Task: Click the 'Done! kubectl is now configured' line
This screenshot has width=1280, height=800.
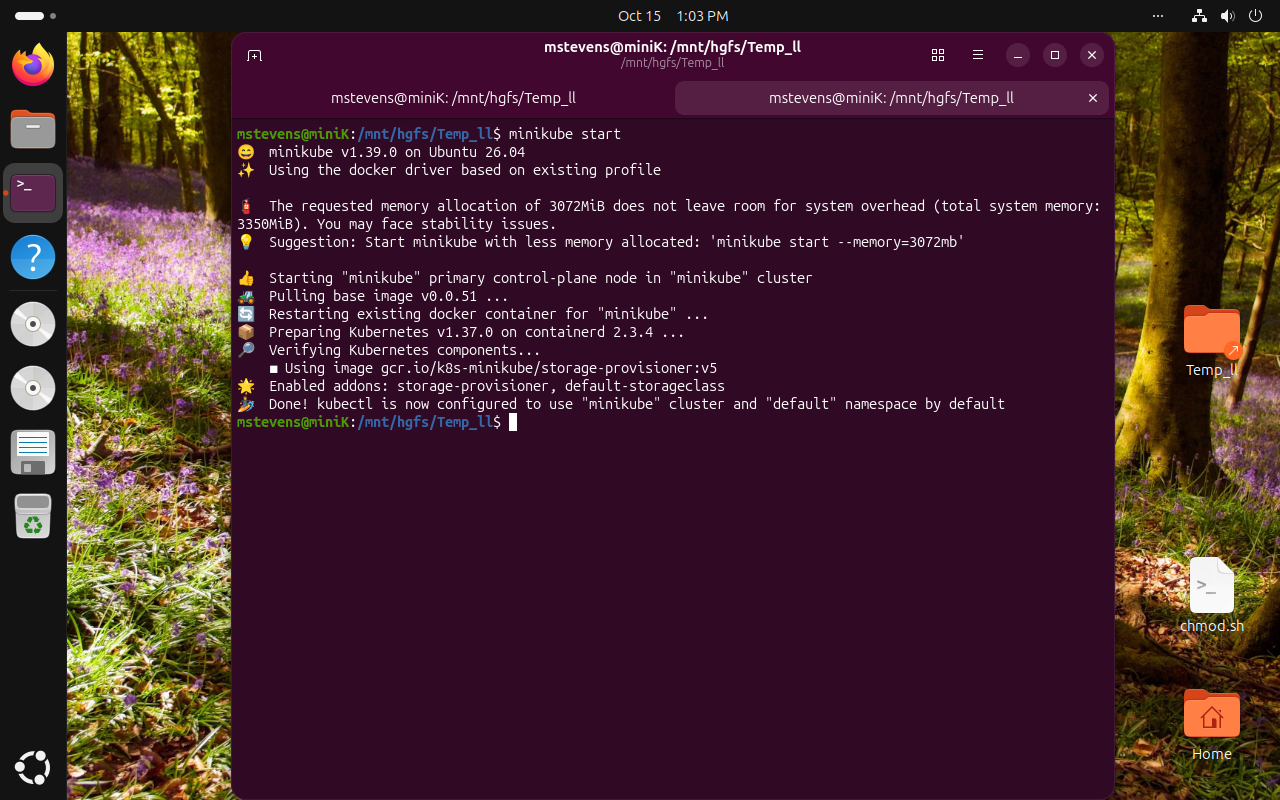Action: [637, 404]
